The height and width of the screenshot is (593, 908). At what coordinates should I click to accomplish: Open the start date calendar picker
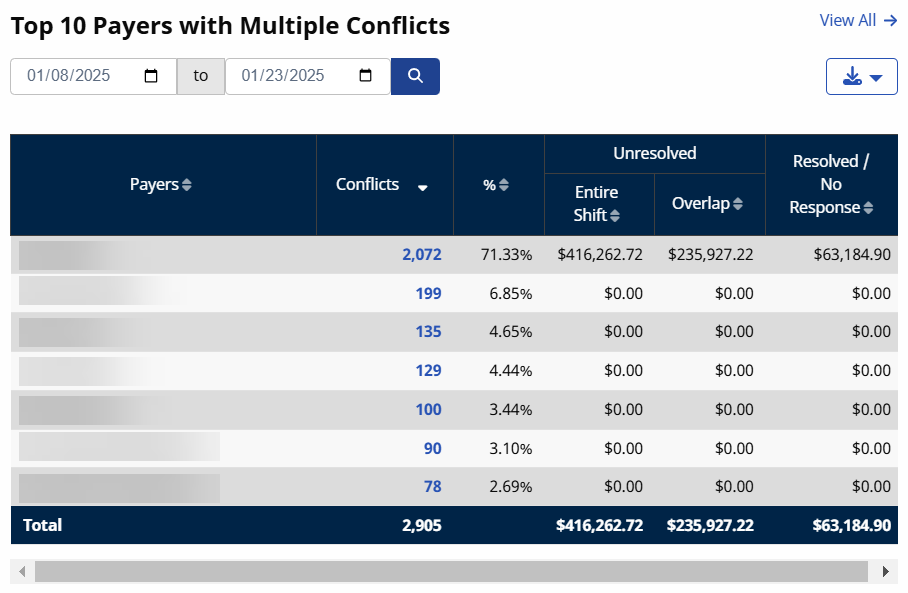tap(152, 76)
